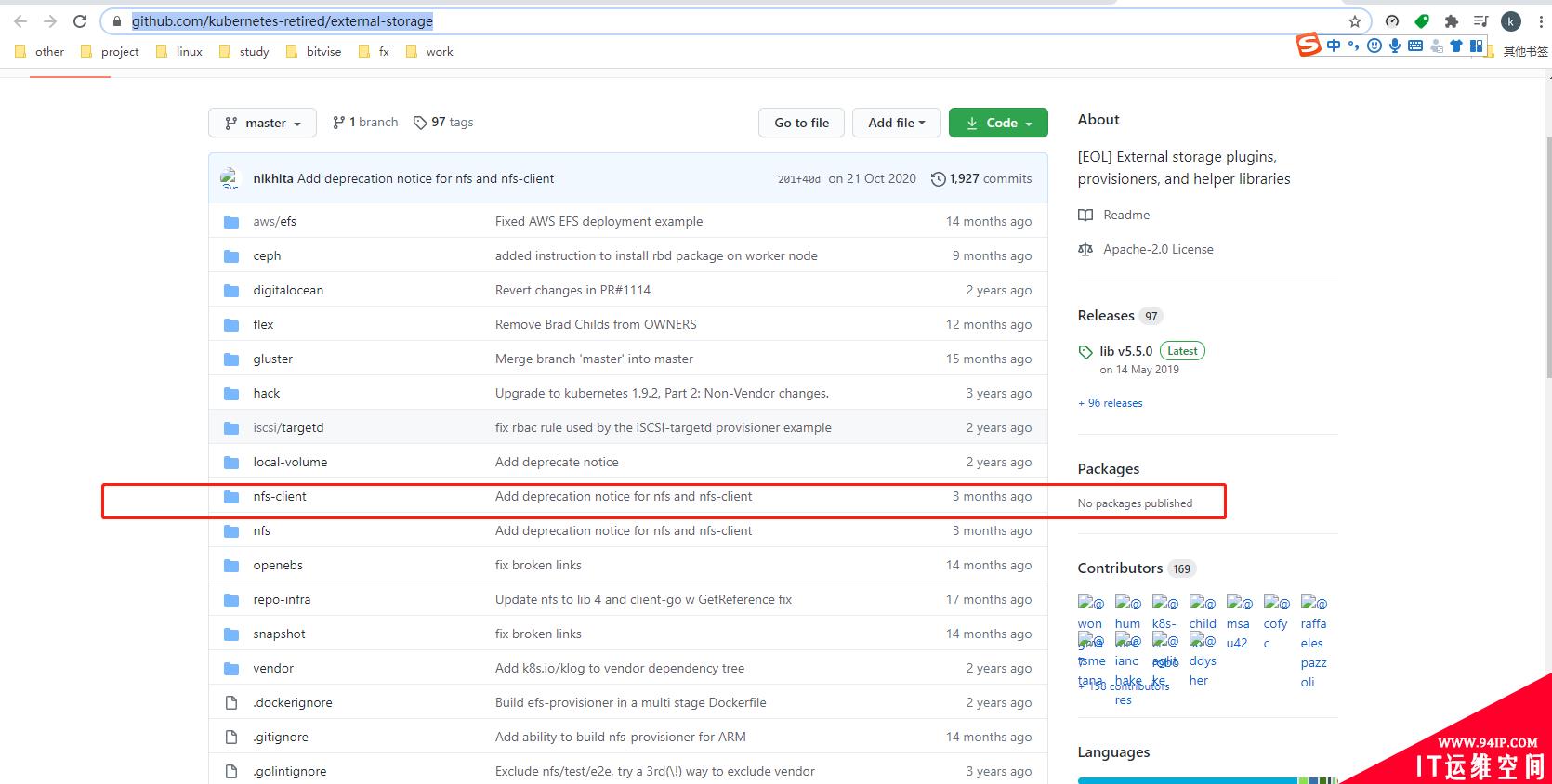Click the Sogou 'S' input method logo

pos(1309,44)
